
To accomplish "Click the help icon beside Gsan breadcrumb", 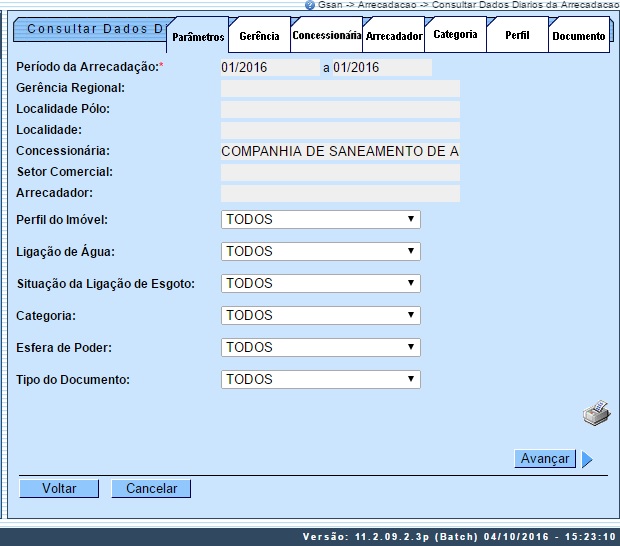I will tap(310, 5).
